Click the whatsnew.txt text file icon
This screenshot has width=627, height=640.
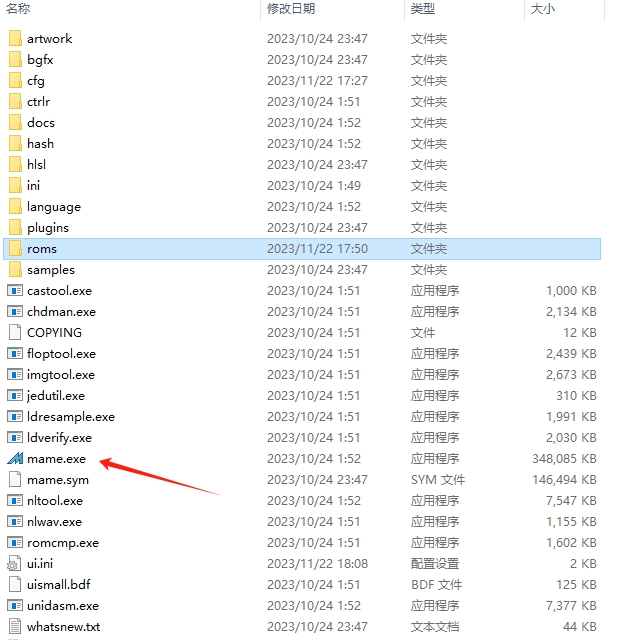point(14,627)
